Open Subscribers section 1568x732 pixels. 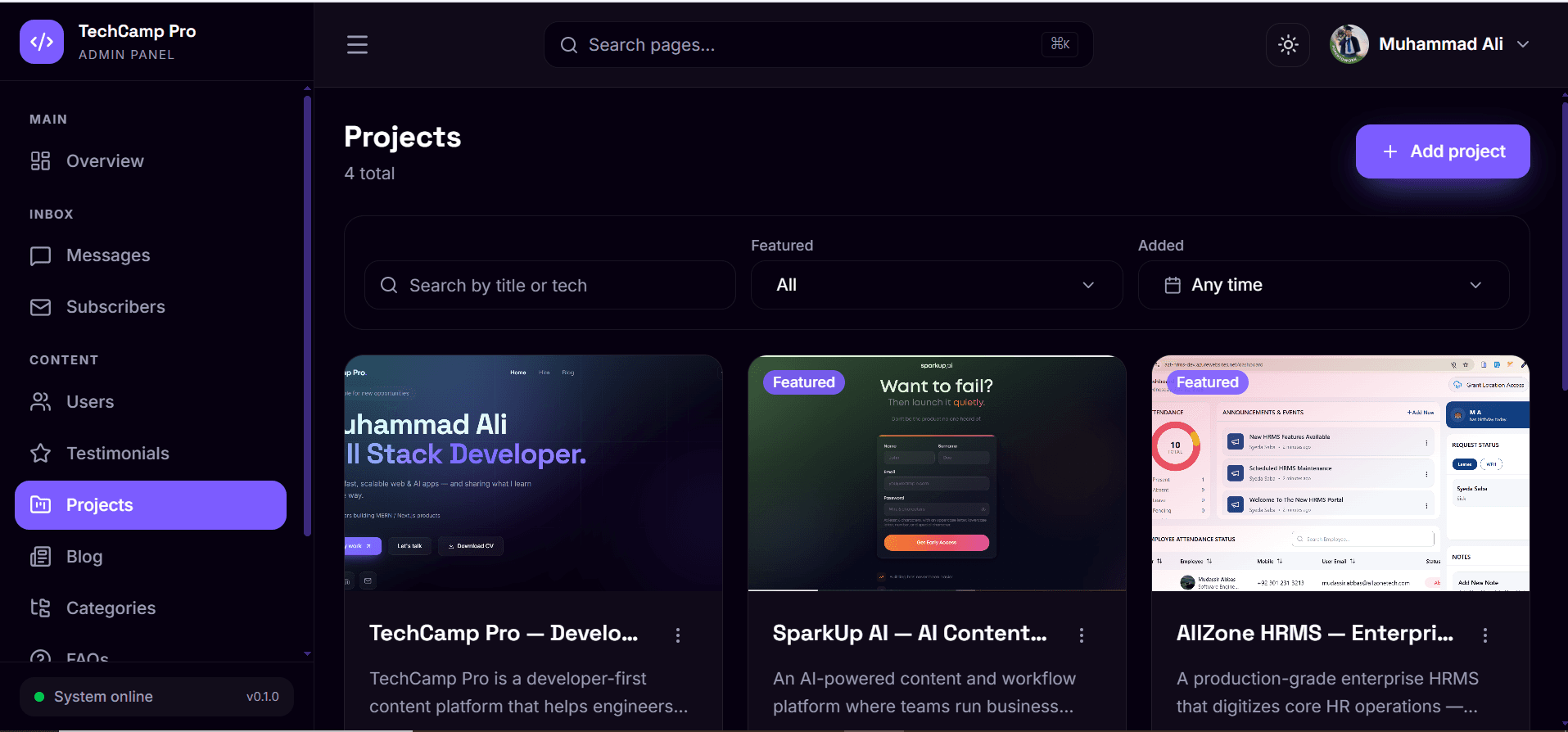click(151, 307)
